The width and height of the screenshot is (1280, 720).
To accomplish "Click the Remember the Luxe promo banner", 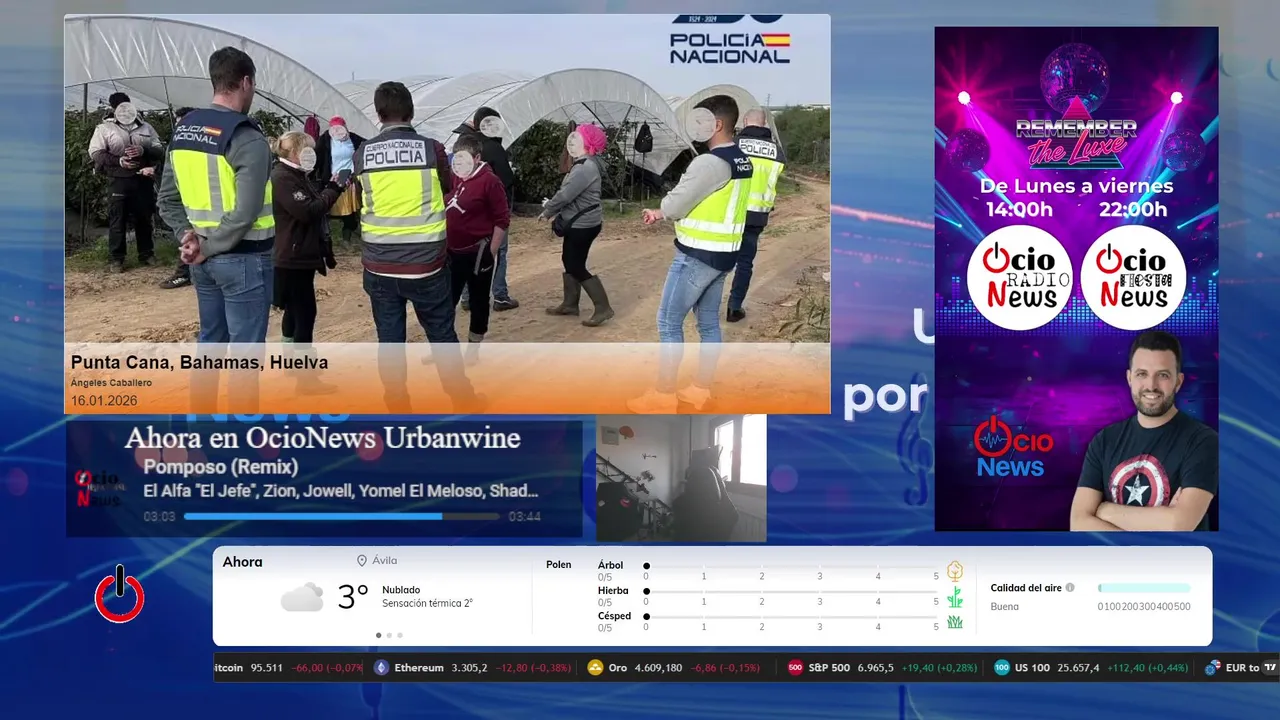I will coord(1076,278).
